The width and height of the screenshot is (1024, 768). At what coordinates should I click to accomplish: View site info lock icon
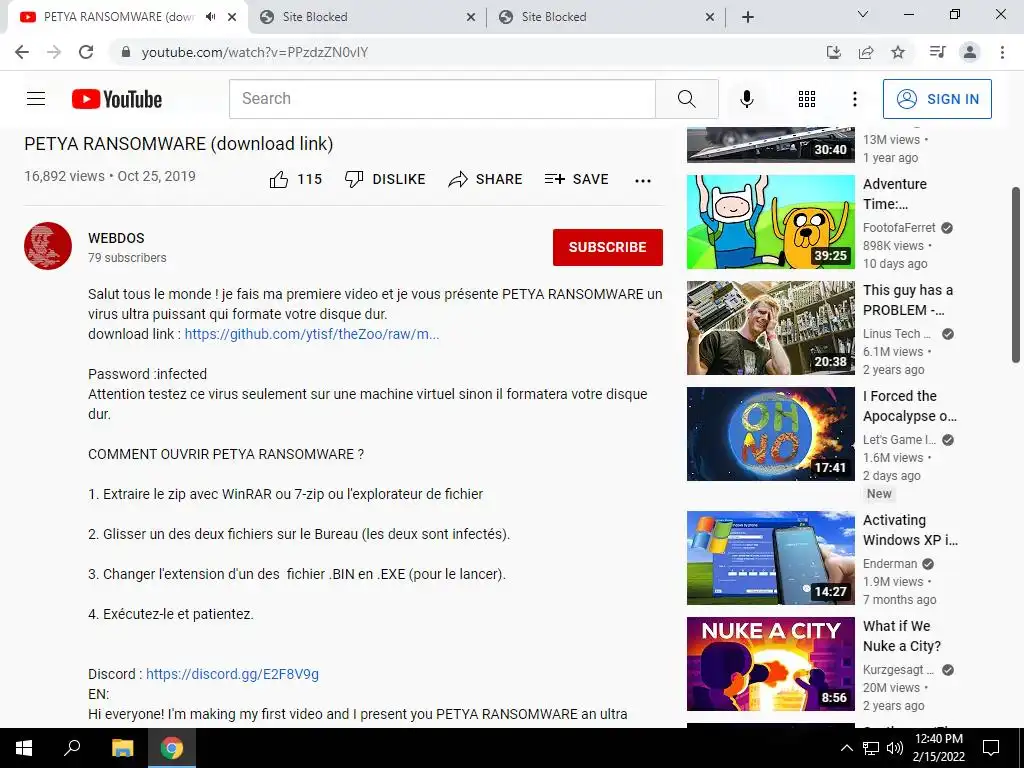(x=127, y=52)
